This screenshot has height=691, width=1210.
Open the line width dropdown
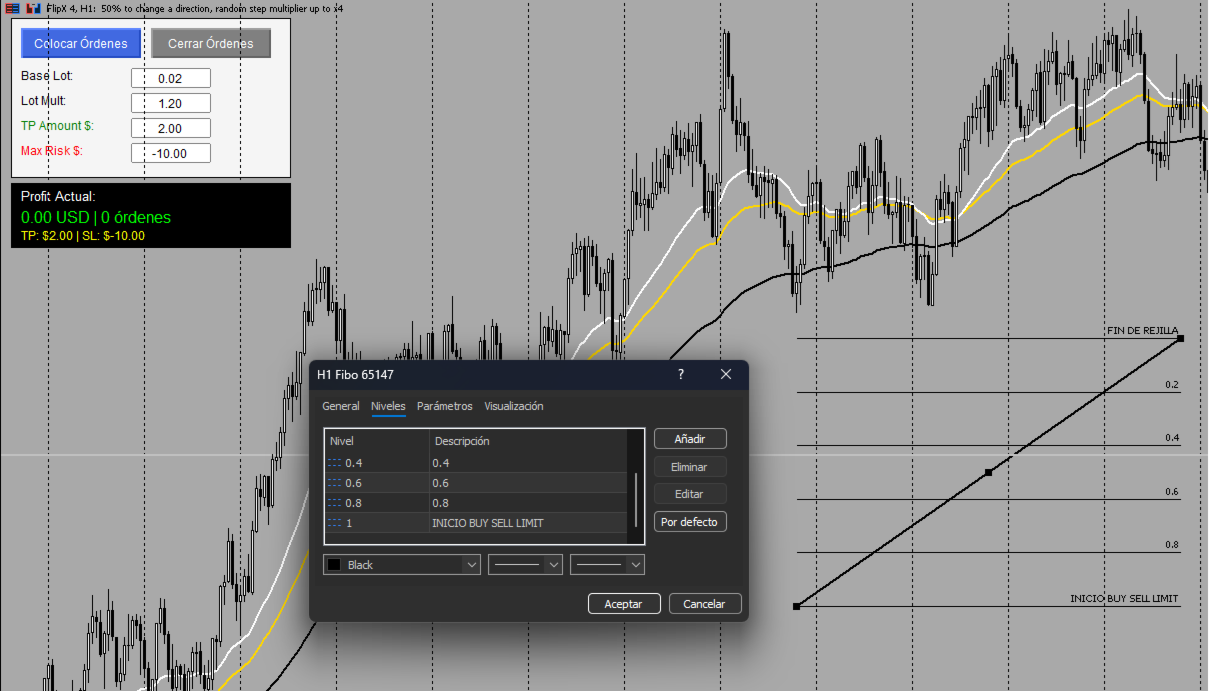(607, 565)
